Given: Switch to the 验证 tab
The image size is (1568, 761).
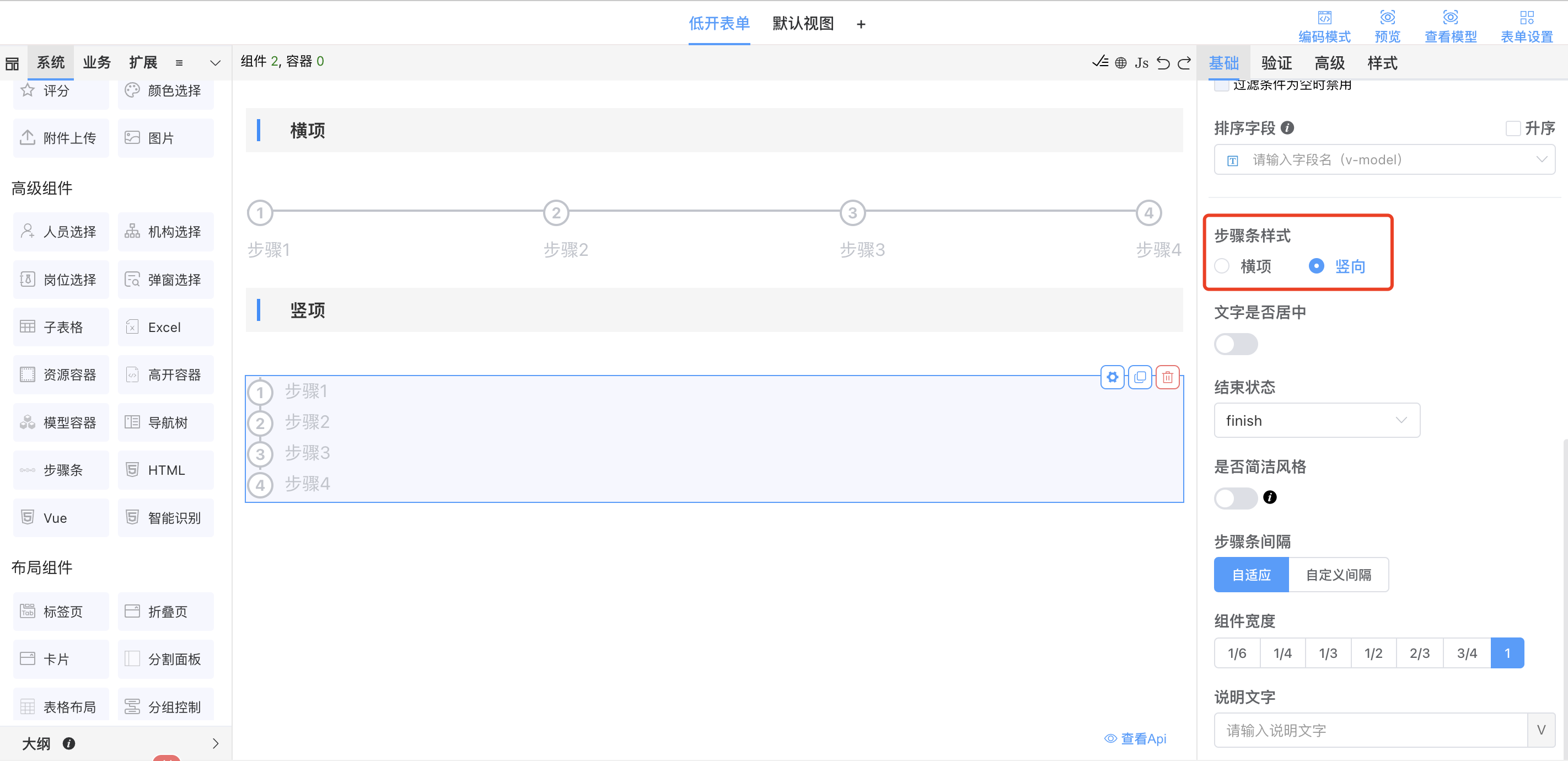Looking at the screenshot, I should coord(1276,63).
